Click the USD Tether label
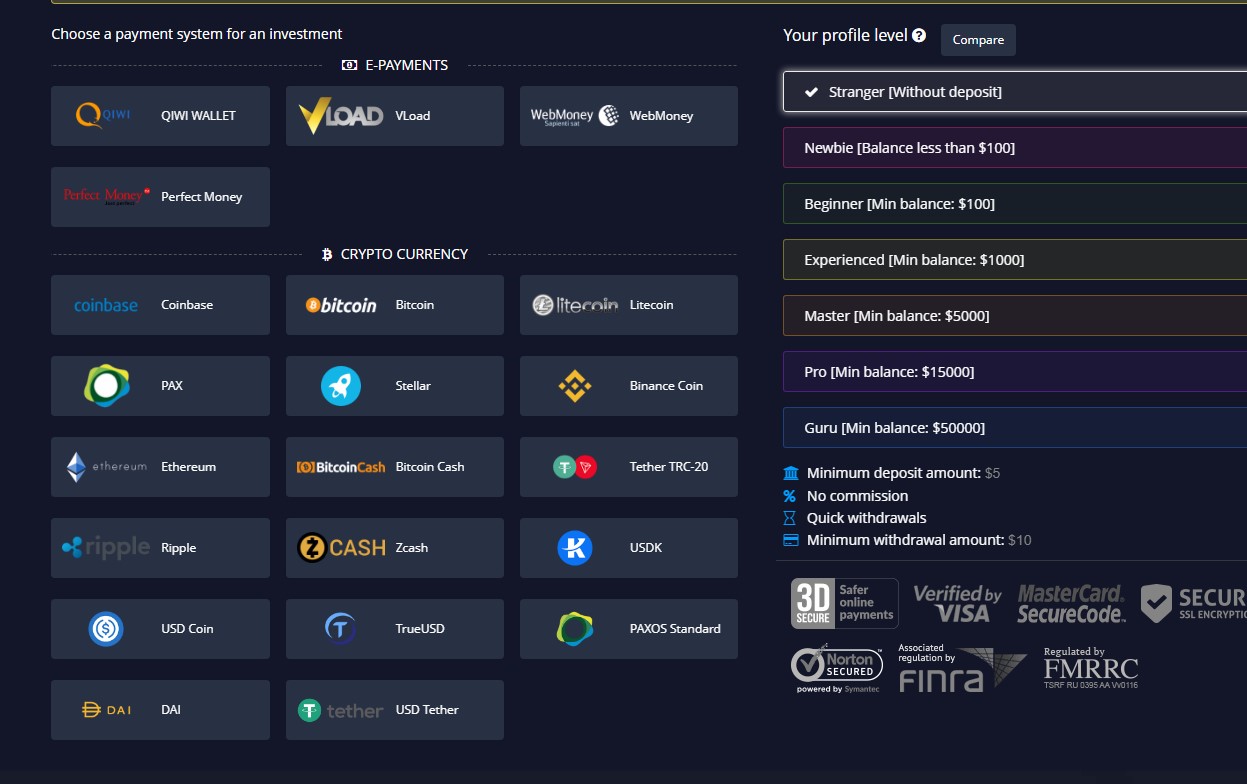The width and height of the screenshot is (1247, 784). (x=427, y=710)
